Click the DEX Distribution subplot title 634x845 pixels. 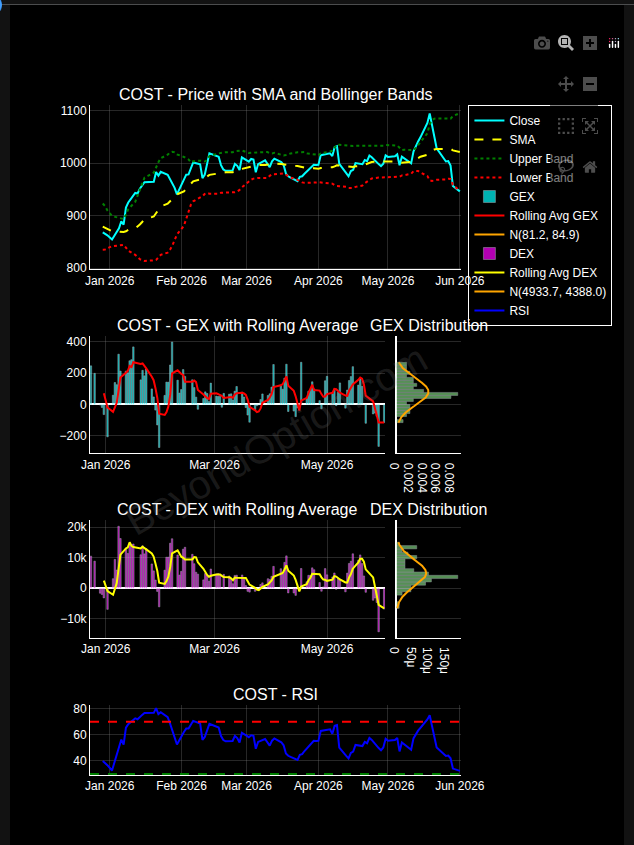click(429, 509)
